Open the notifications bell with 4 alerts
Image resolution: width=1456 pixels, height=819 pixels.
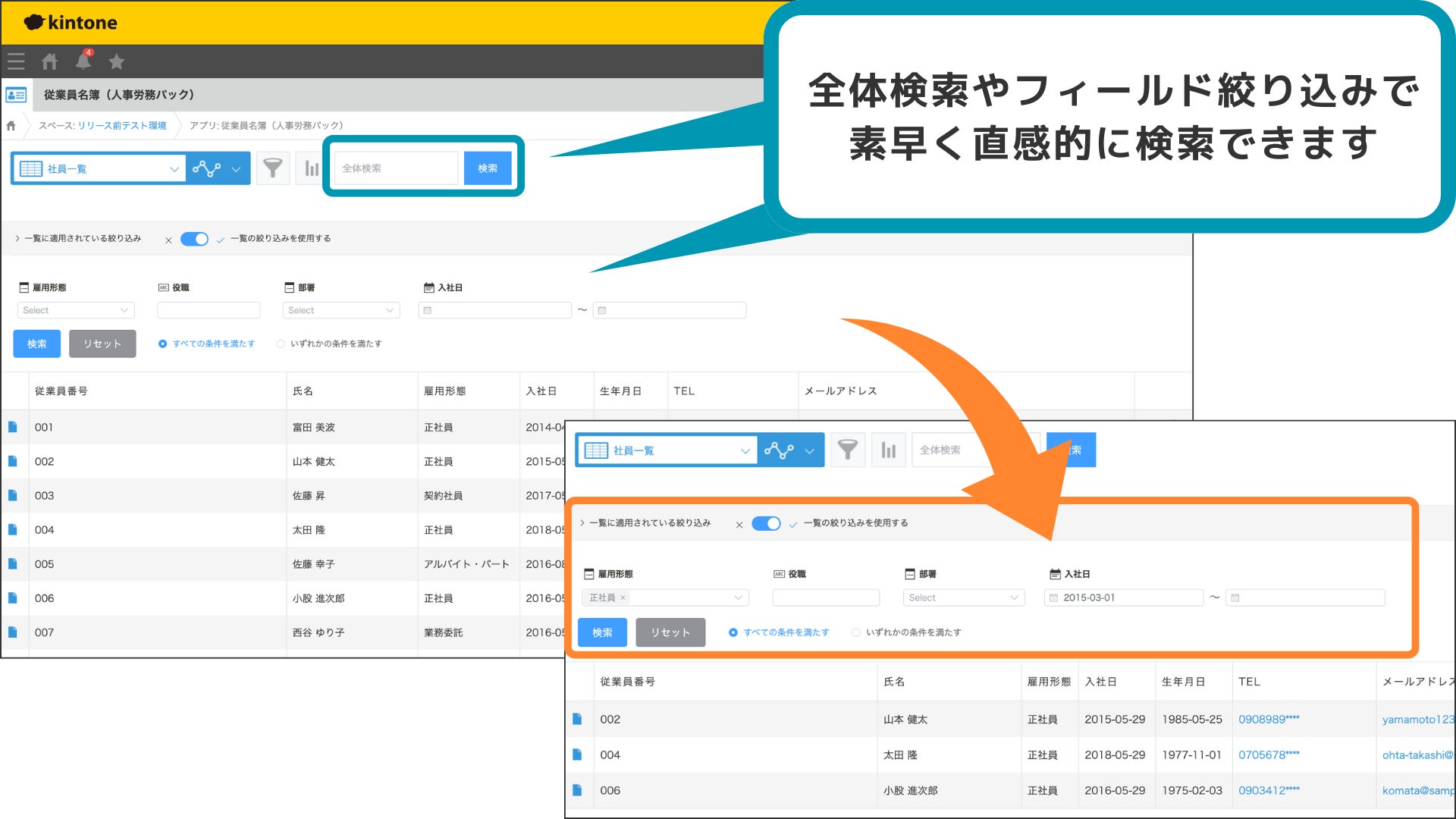pyautogui.click(x=83, y=62)
